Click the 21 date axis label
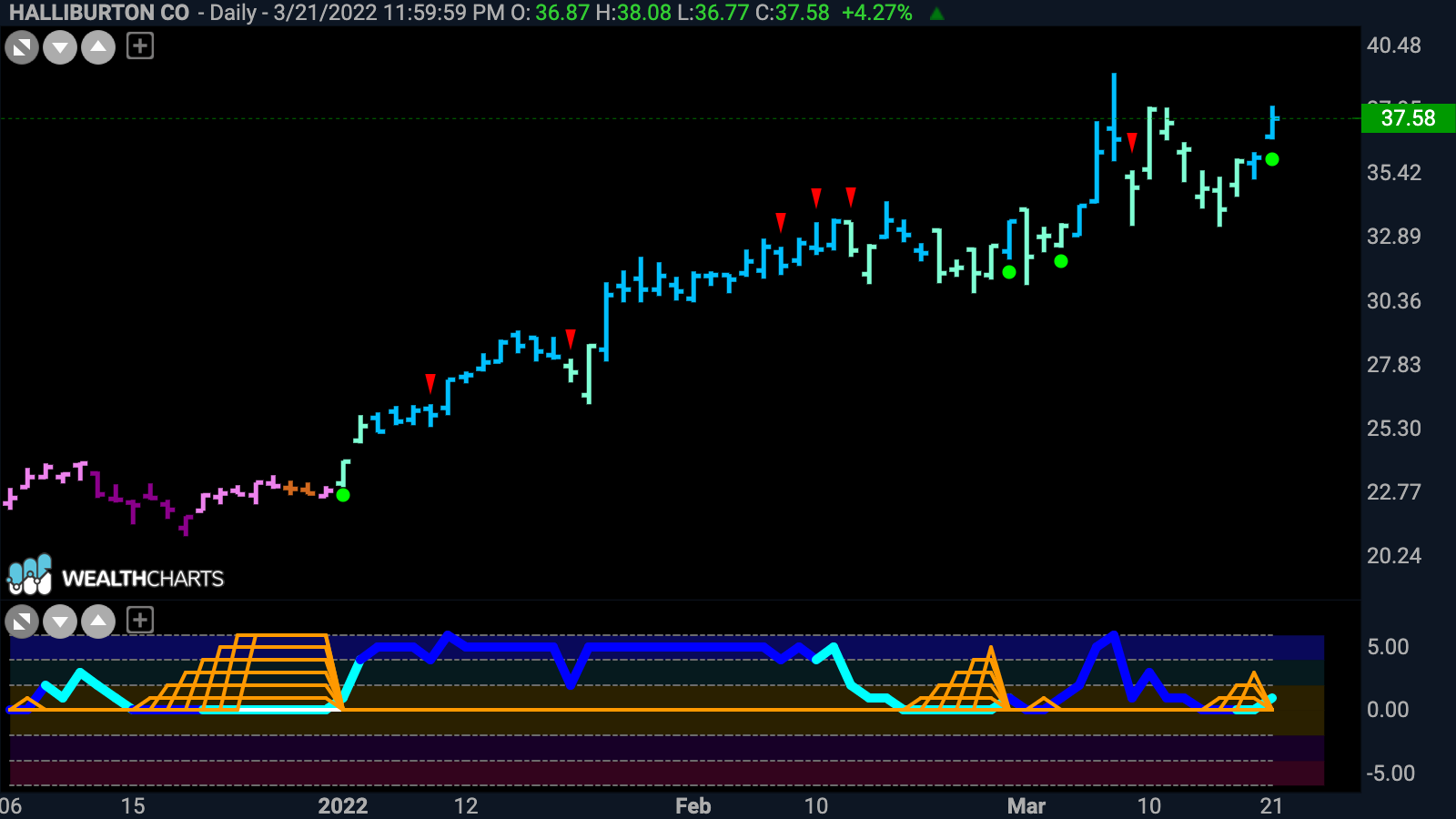 1271,806
